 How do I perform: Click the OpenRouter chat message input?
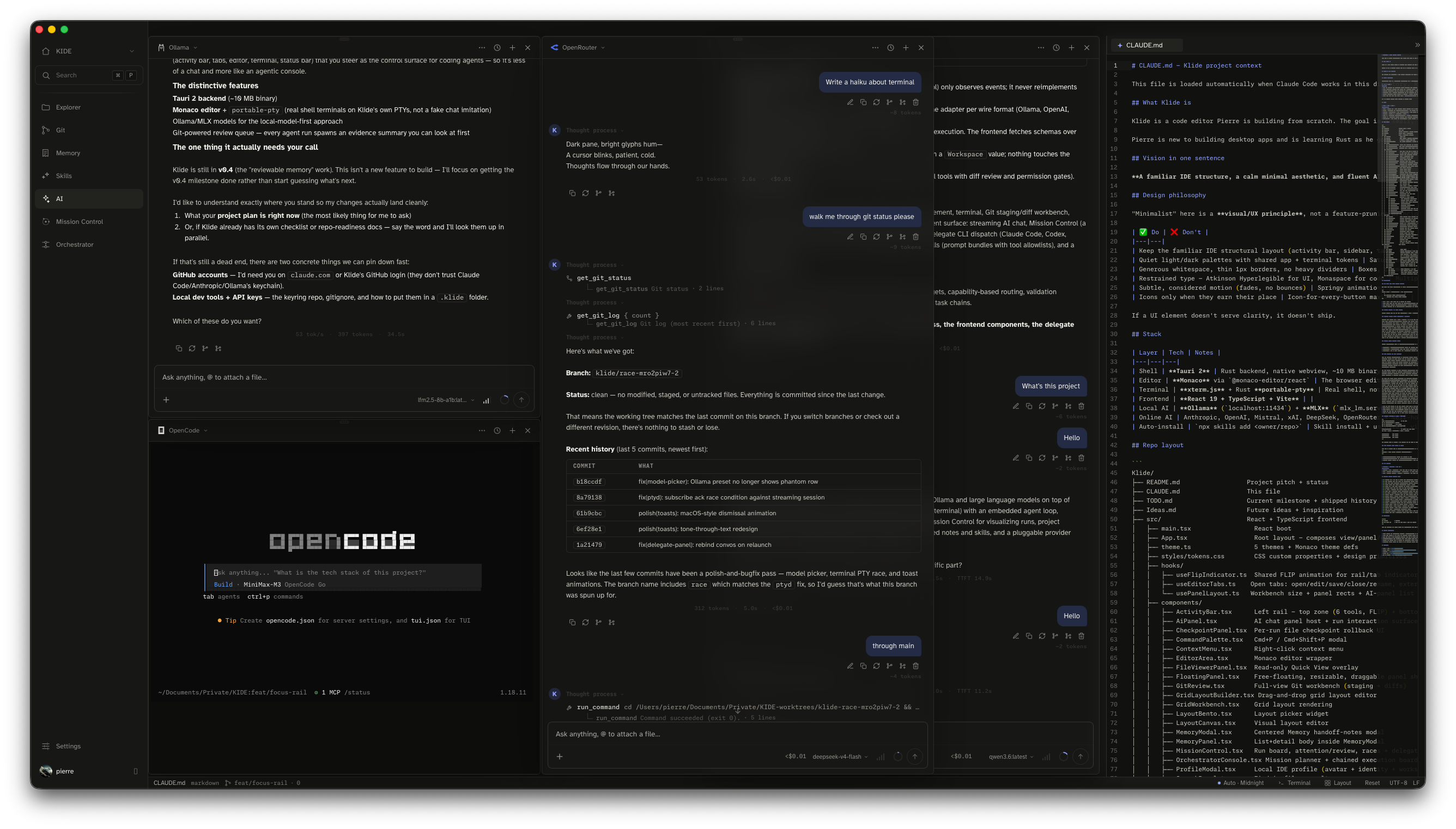[x=737, y=734]
